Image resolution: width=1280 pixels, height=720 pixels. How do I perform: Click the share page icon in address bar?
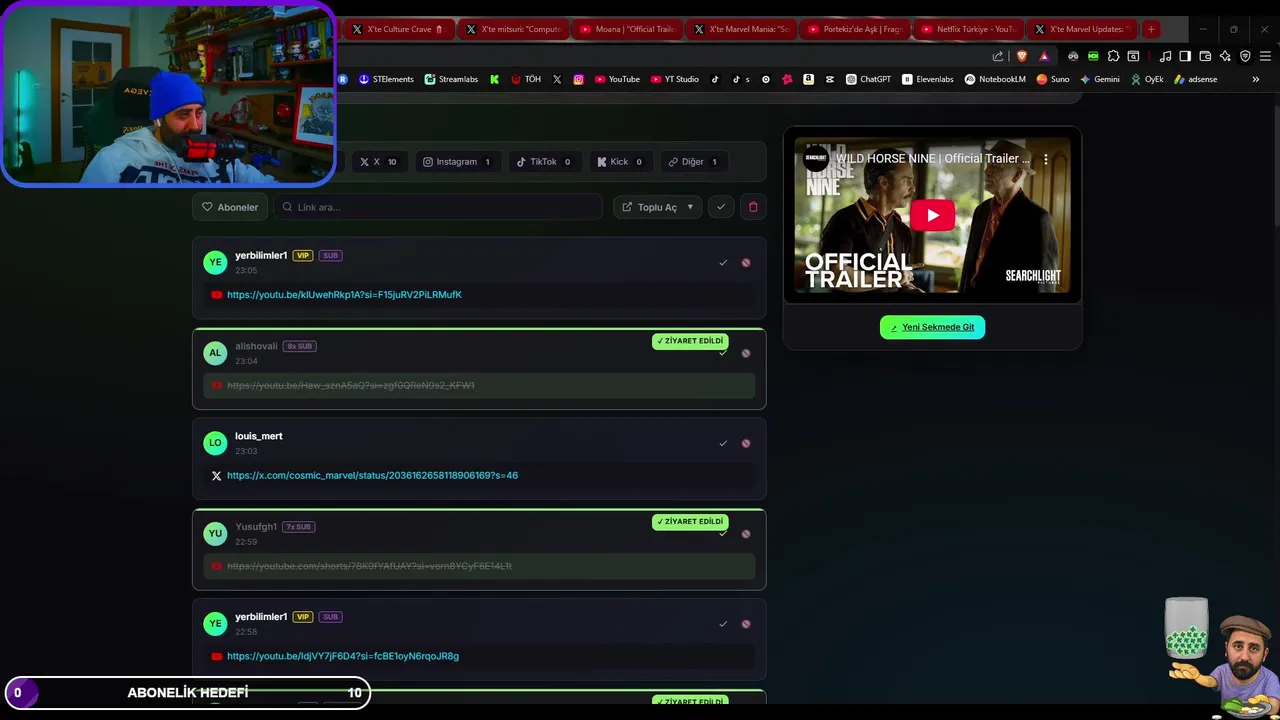point(998,56)
